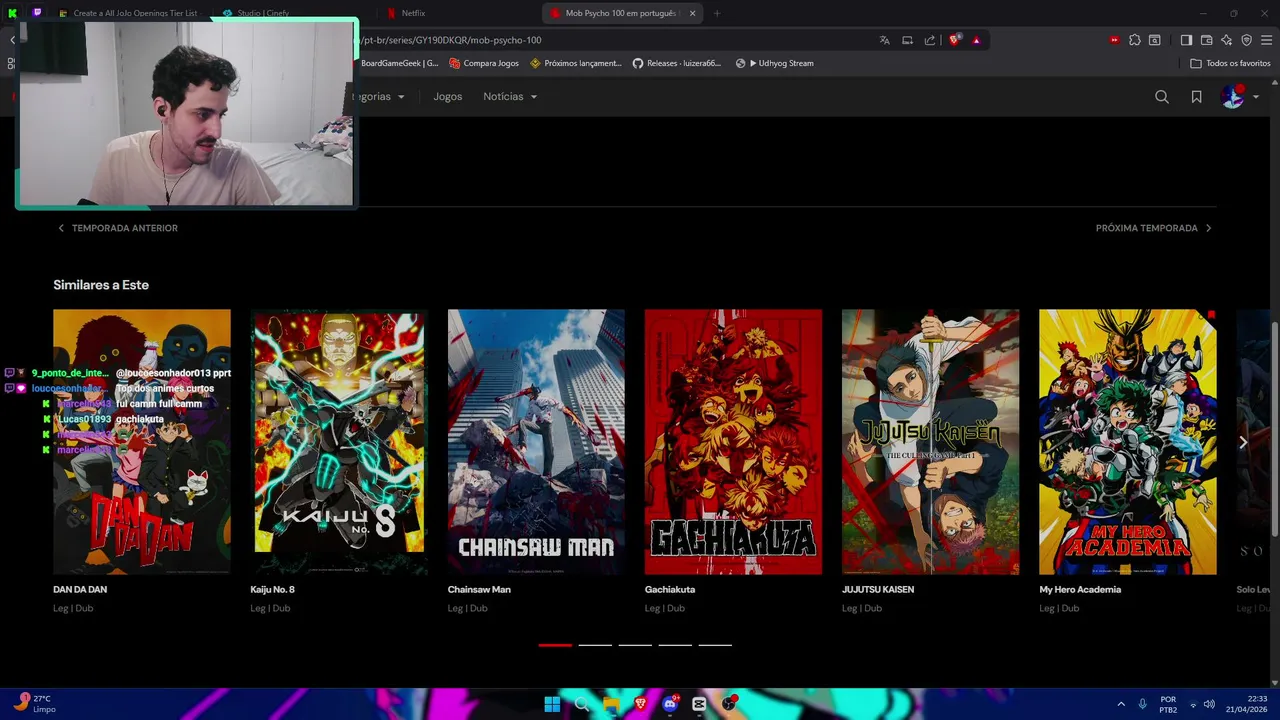The height and width of the screenshot is (720, 1280).
Task: Open the user profile avatar menu
Action: tap(1239, 97)
